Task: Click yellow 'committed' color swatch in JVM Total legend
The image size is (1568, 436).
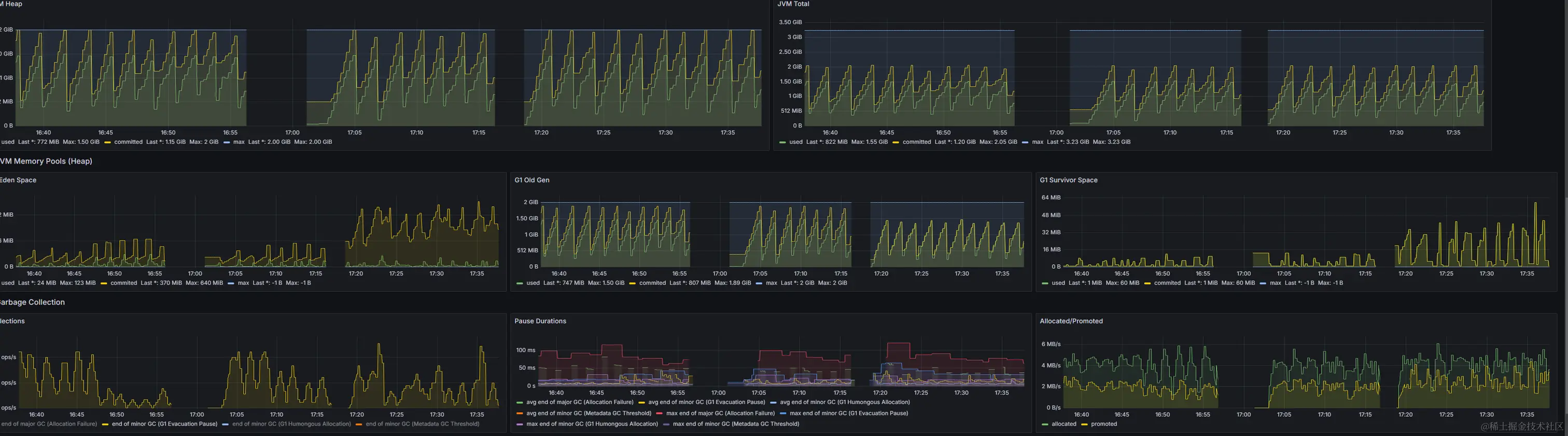Action: 895,143
